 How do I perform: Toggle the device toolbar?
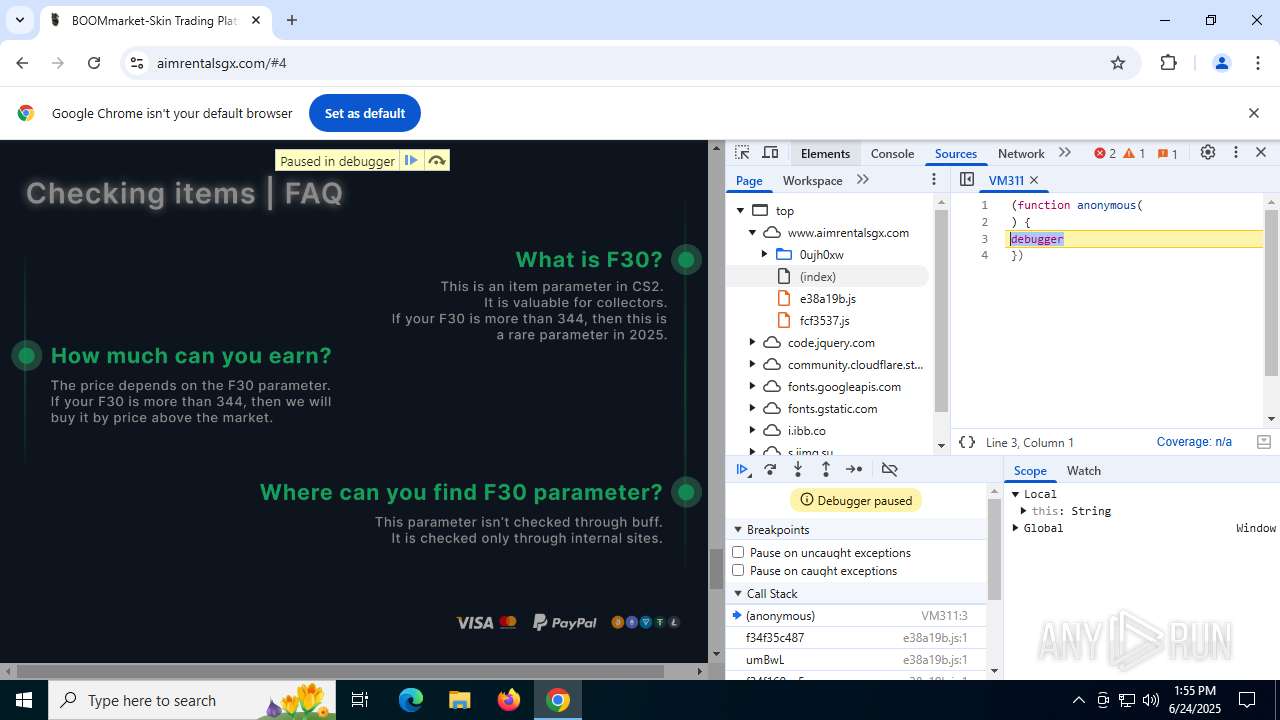point(770,153)
